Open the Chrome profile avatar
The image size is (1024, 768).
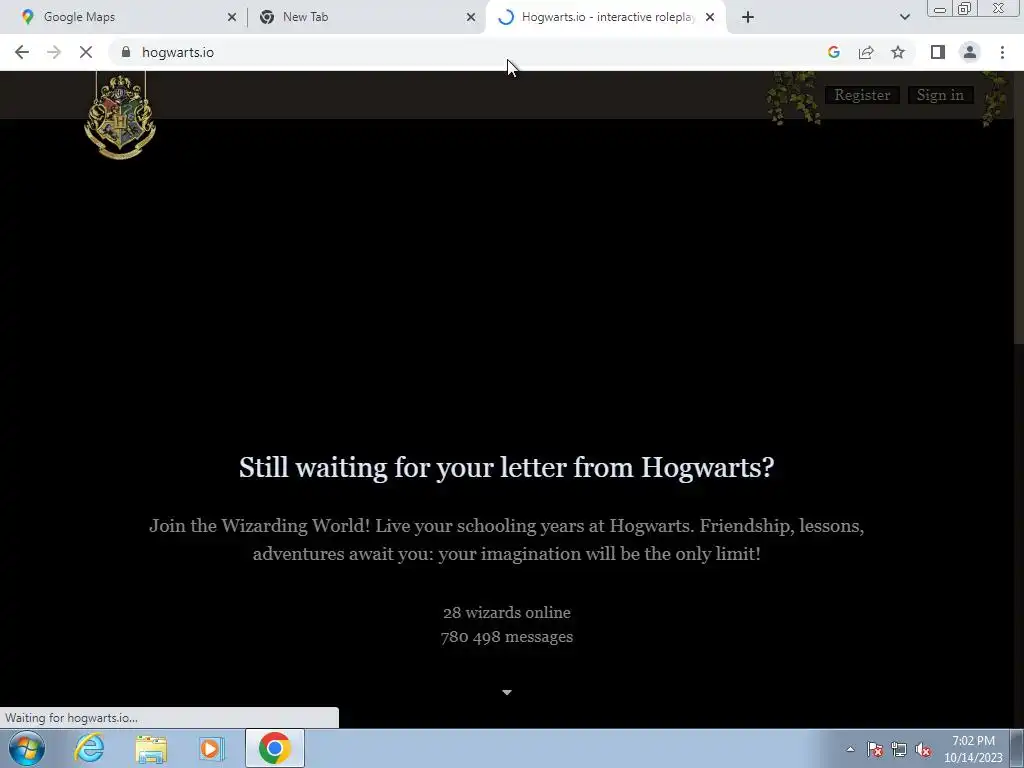point(970,52)
